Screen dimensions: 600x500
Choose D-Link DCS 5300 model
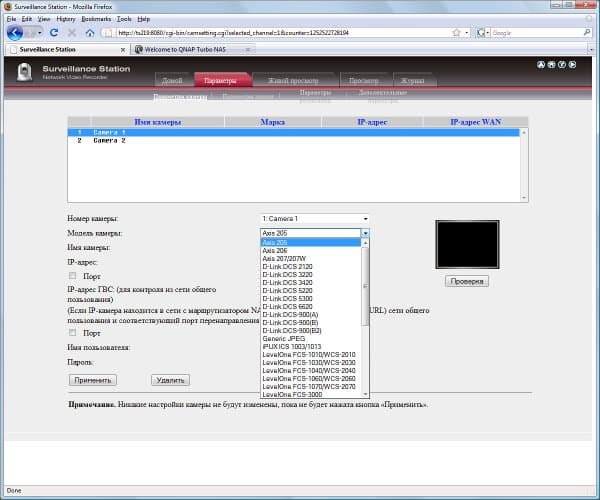[x=311, y=298]
